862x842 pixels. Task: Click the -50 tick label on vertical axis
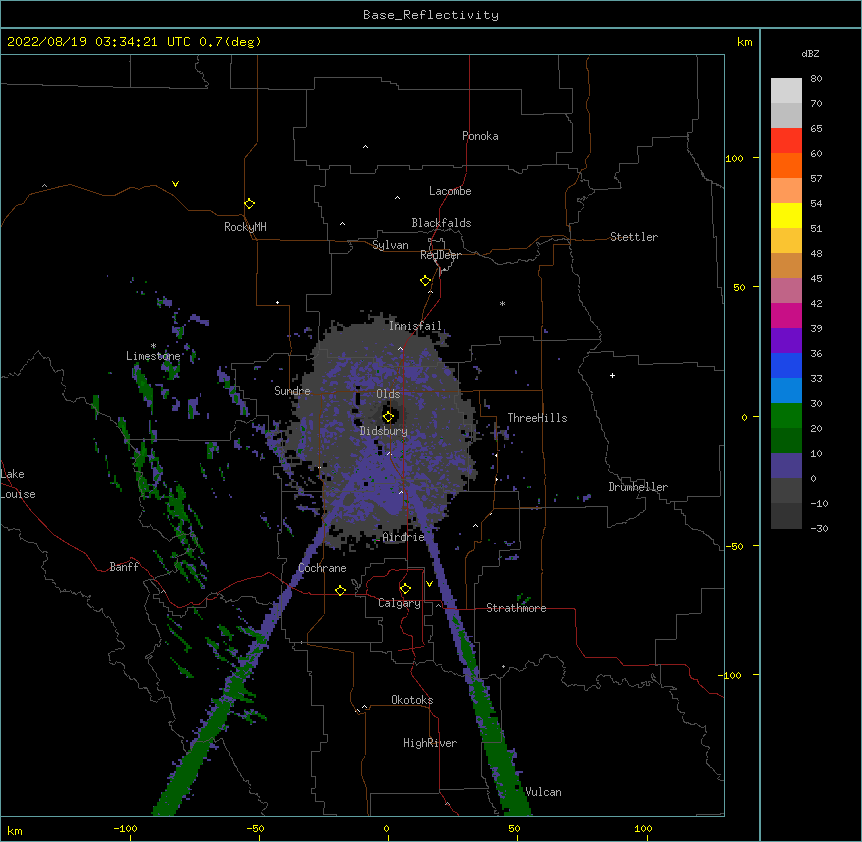coord(734,546)
